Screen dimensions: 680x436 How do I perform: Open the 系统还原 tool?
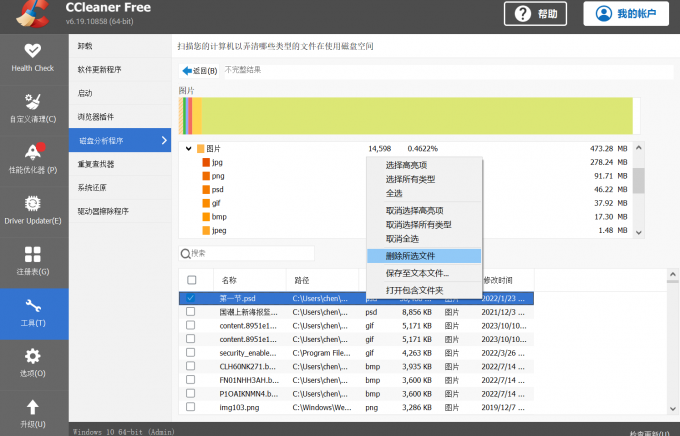pos(120,187)
